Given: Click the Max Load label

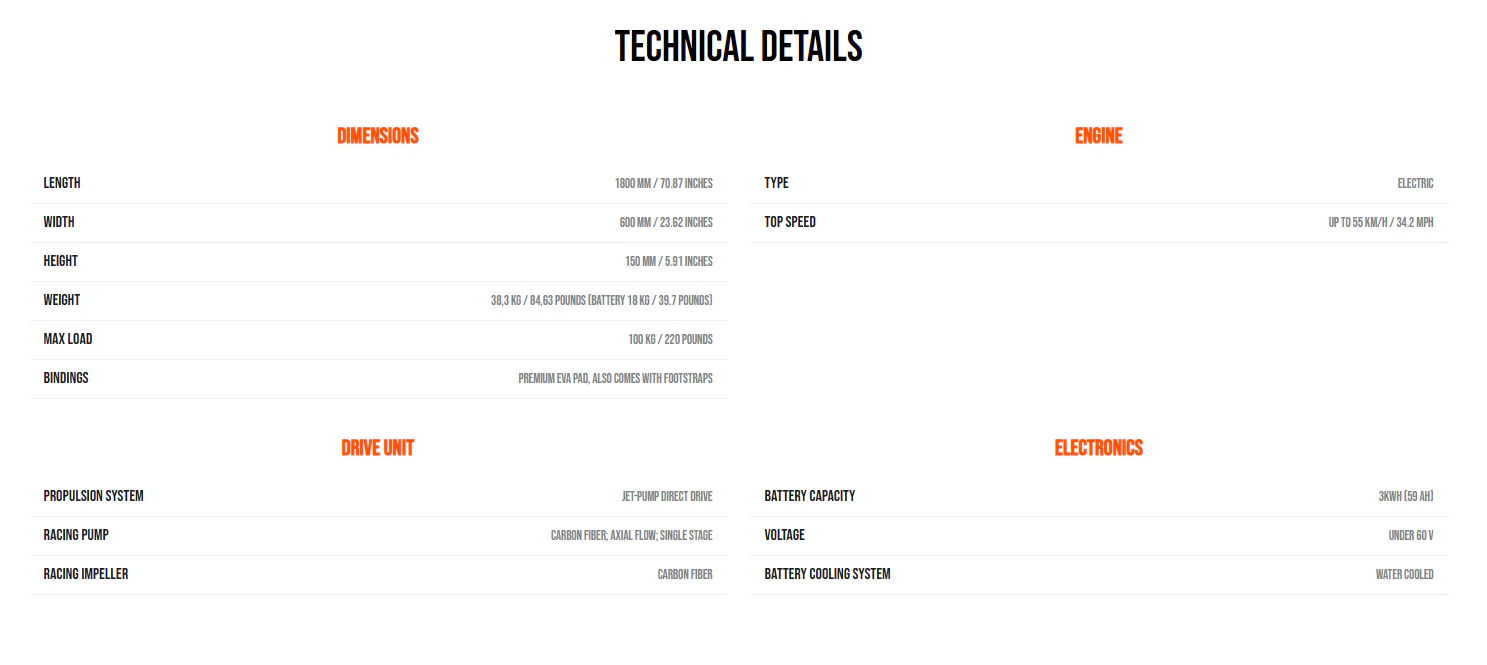Looking at the screenshot, I should click(x=68, y=339).
